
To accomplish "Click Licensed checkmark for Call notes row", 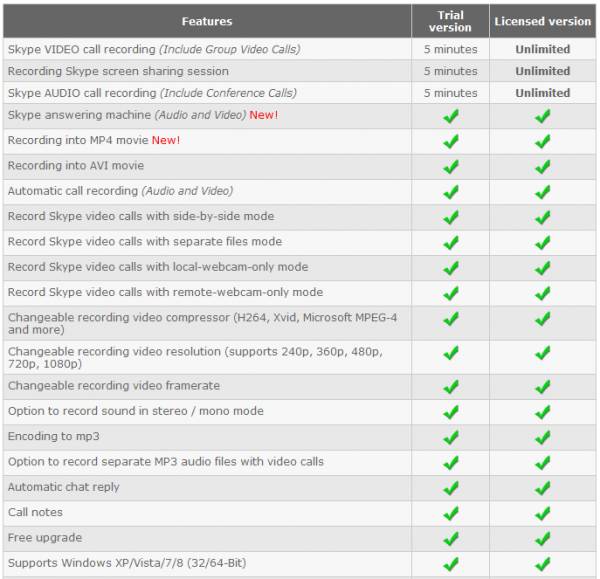I will 543,513.
